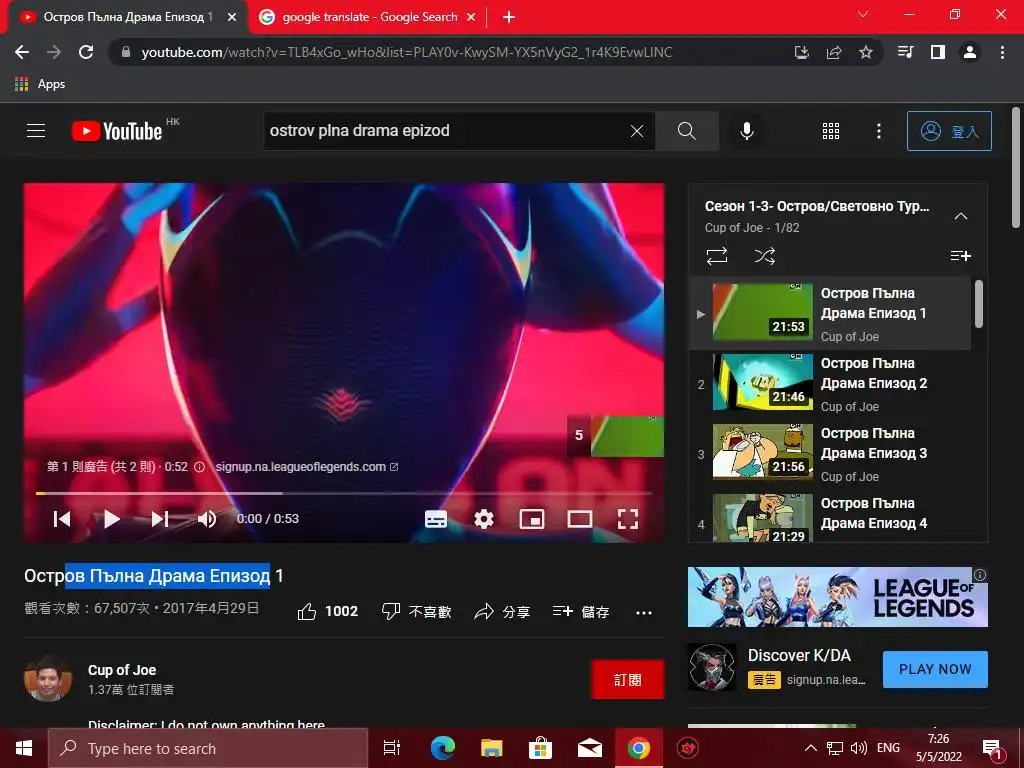The image size is (1024, 768).
Task: Click the playlist panel scrollbar
Action: click(x=978, y=304)
